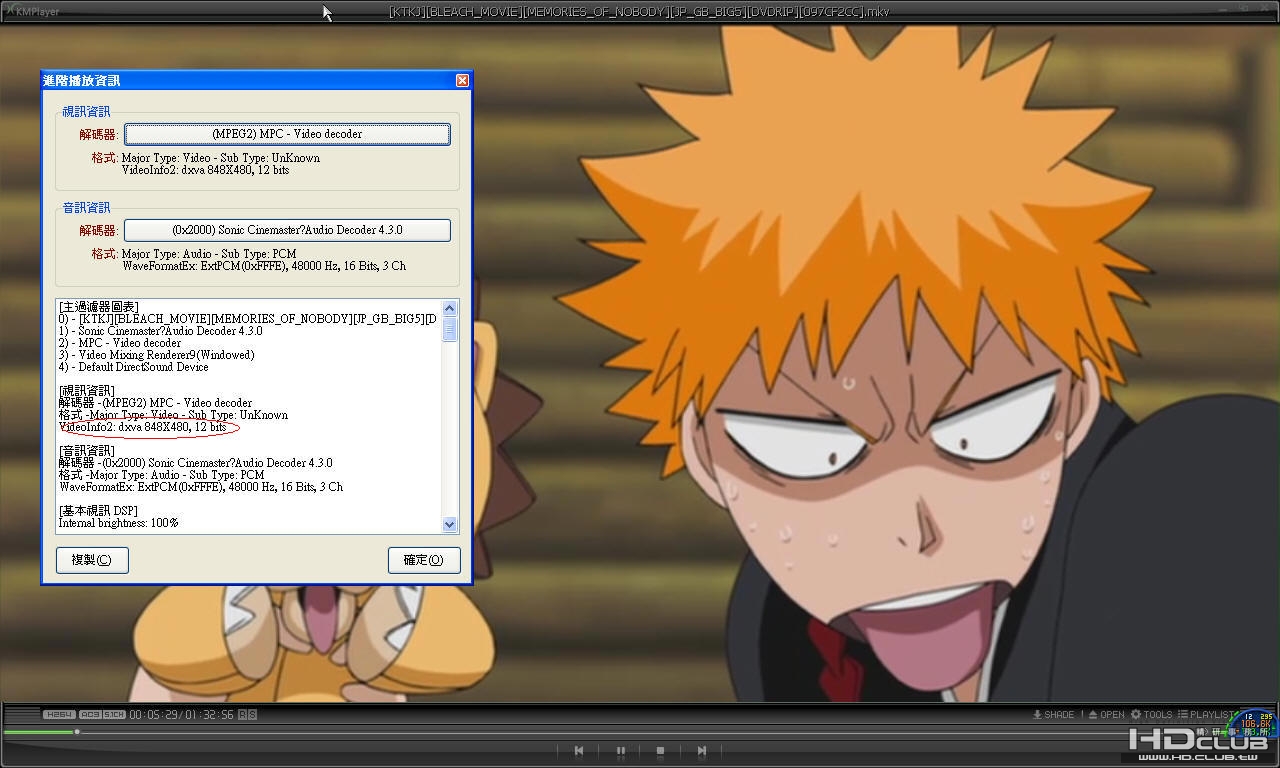Select '1) - Sonic Cinemaster?Audio Decoder 4.3.0' line
Image resolution: width=1280 pixels, height=768 pixels.
pyautogui.click(x=161, y=331)
